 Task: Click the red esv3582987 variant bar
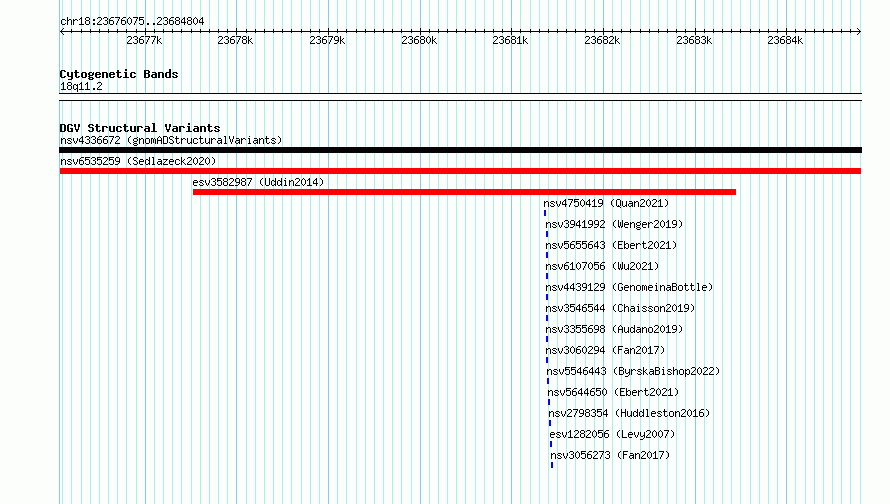tap(464, 192)
